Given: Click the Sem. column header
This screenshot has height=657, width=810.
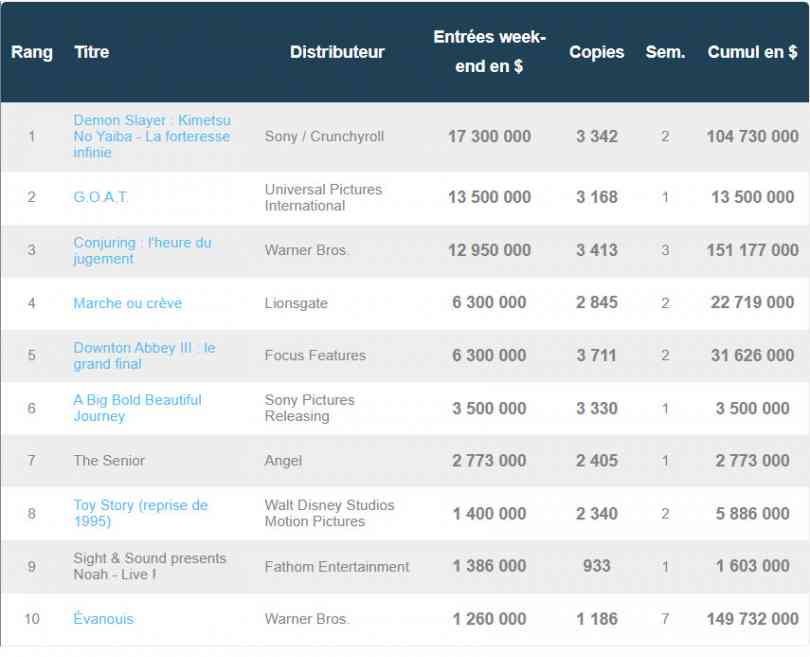Looking at the screenshot, I should coord(665,52).
